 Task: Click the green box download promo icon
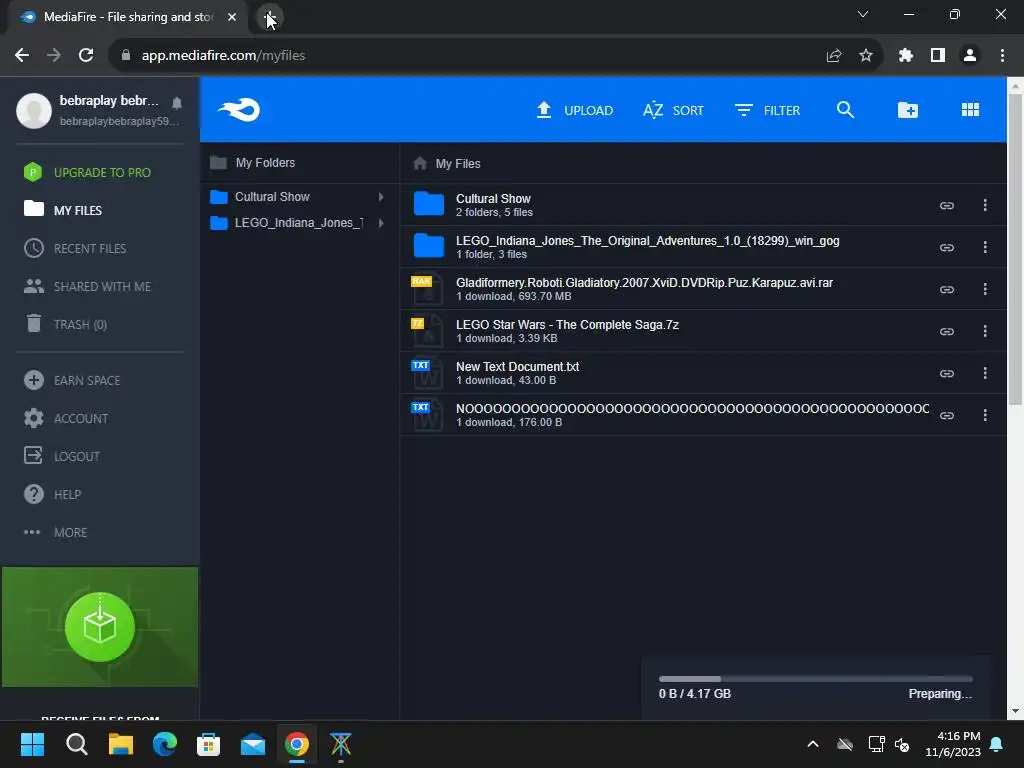click(x=100, y=627)
